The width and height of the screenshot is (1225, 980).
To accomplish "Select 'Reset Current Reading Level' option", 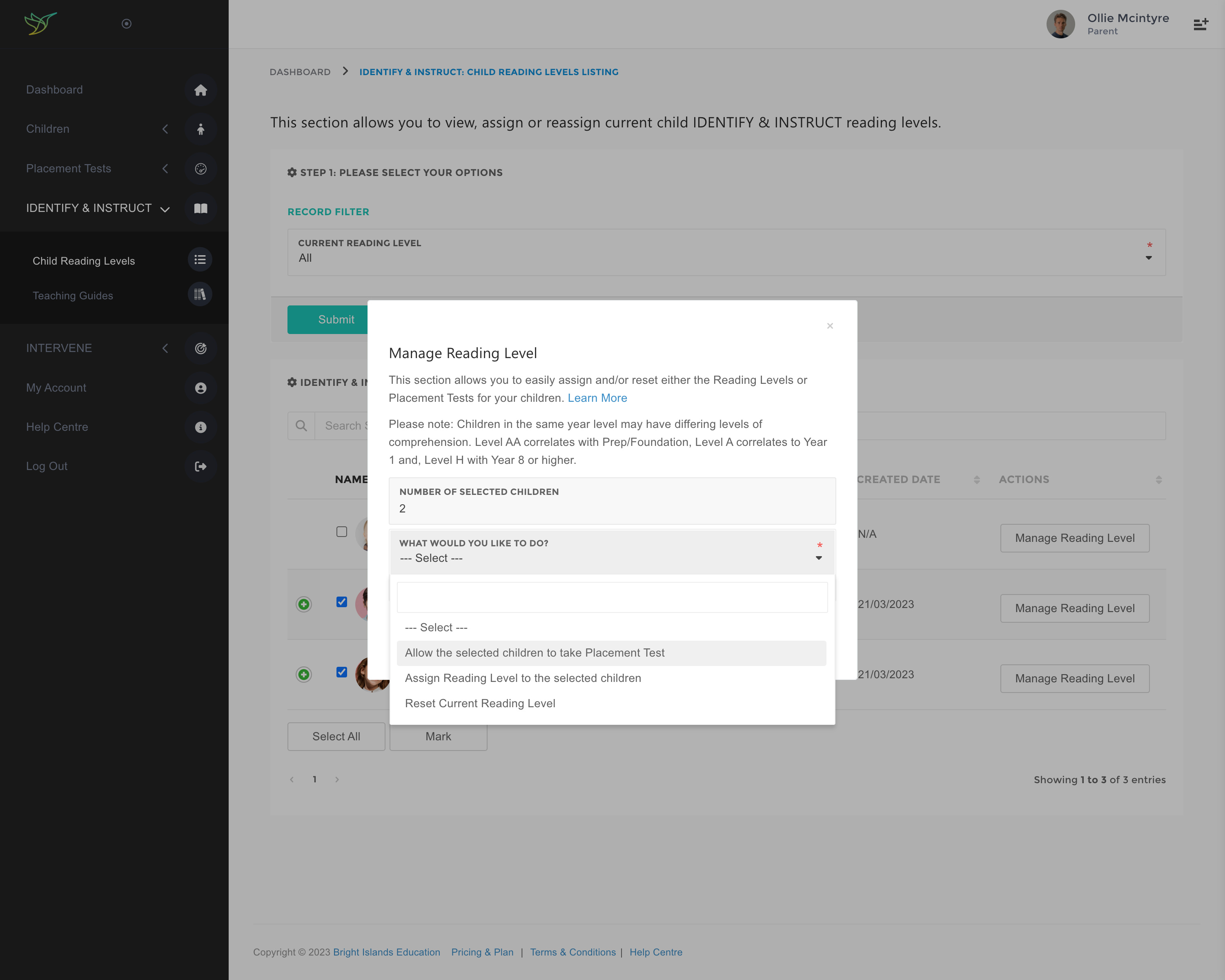I will tap(480, 703).
